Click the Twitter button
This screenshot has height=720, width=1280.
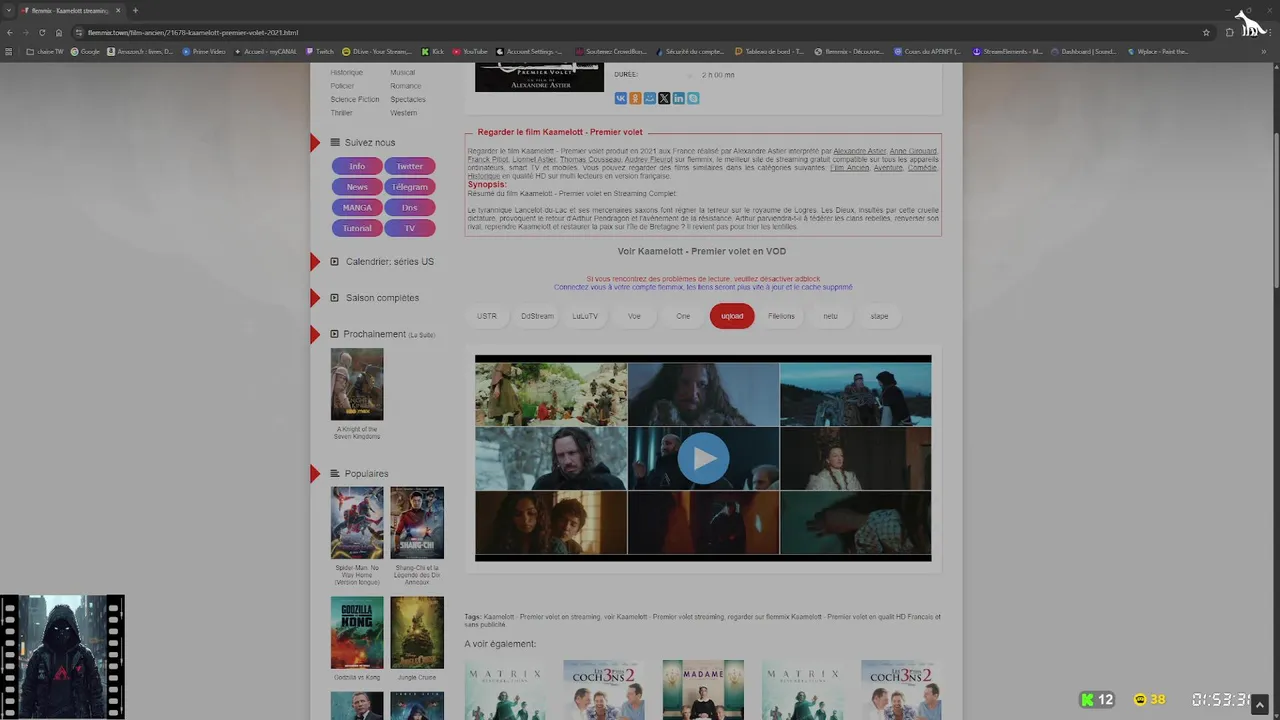pyautogui.click(x=410, y=166)
